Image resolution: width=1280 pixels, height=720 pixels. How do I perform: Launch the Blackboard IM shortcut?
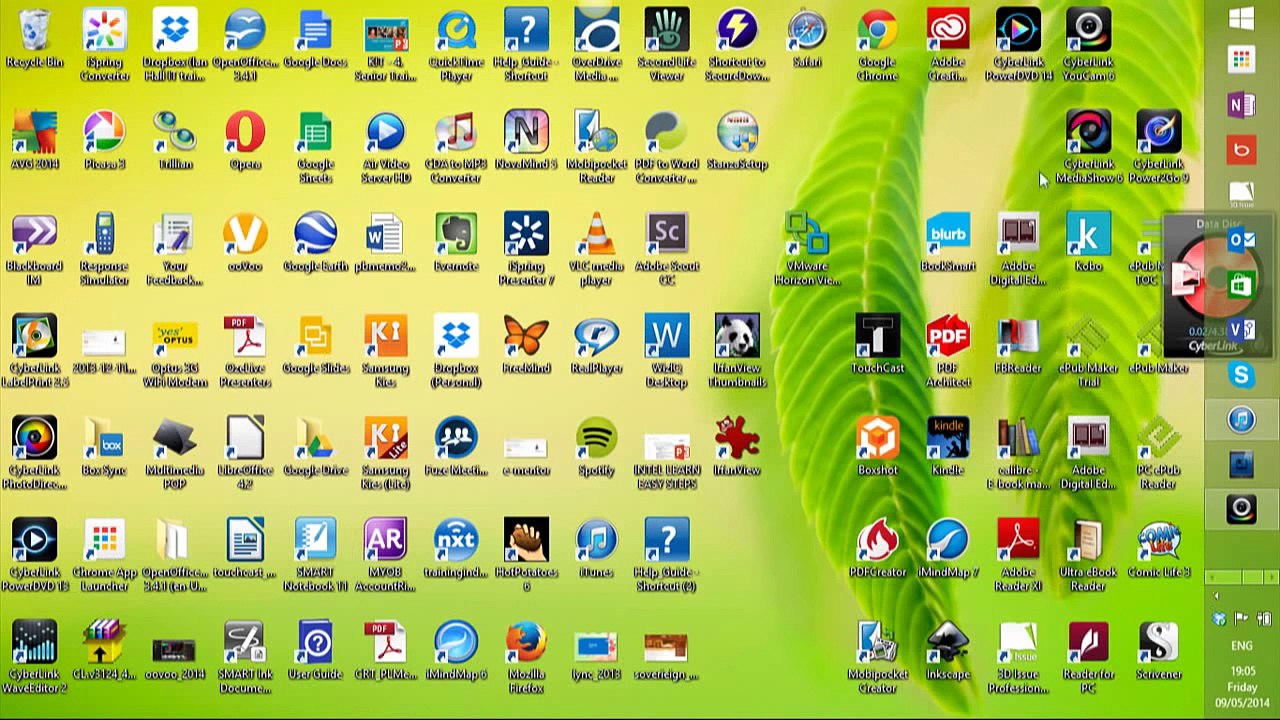point(35,234)
